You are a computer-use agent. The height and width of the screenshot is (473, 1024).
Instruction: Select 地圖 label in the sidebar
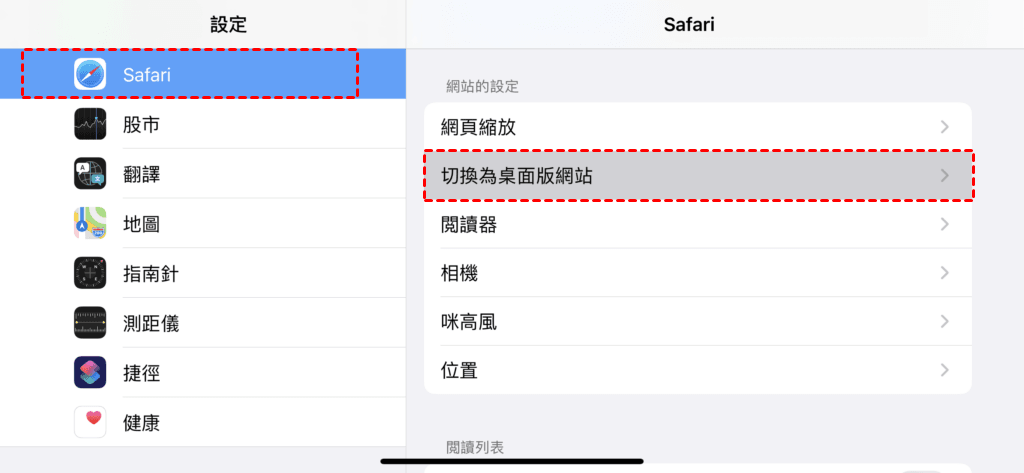[x=141, y=224]
